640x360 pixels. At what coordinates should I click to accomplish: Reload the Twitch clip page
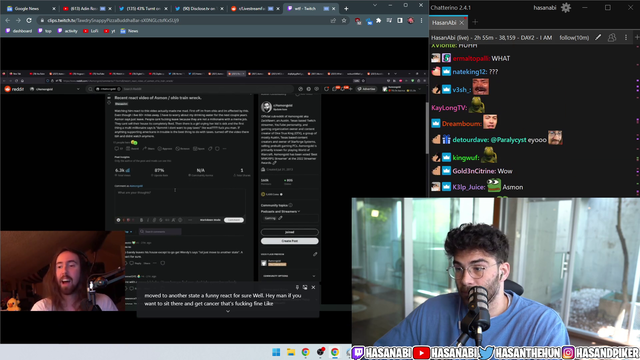(29, 20)
